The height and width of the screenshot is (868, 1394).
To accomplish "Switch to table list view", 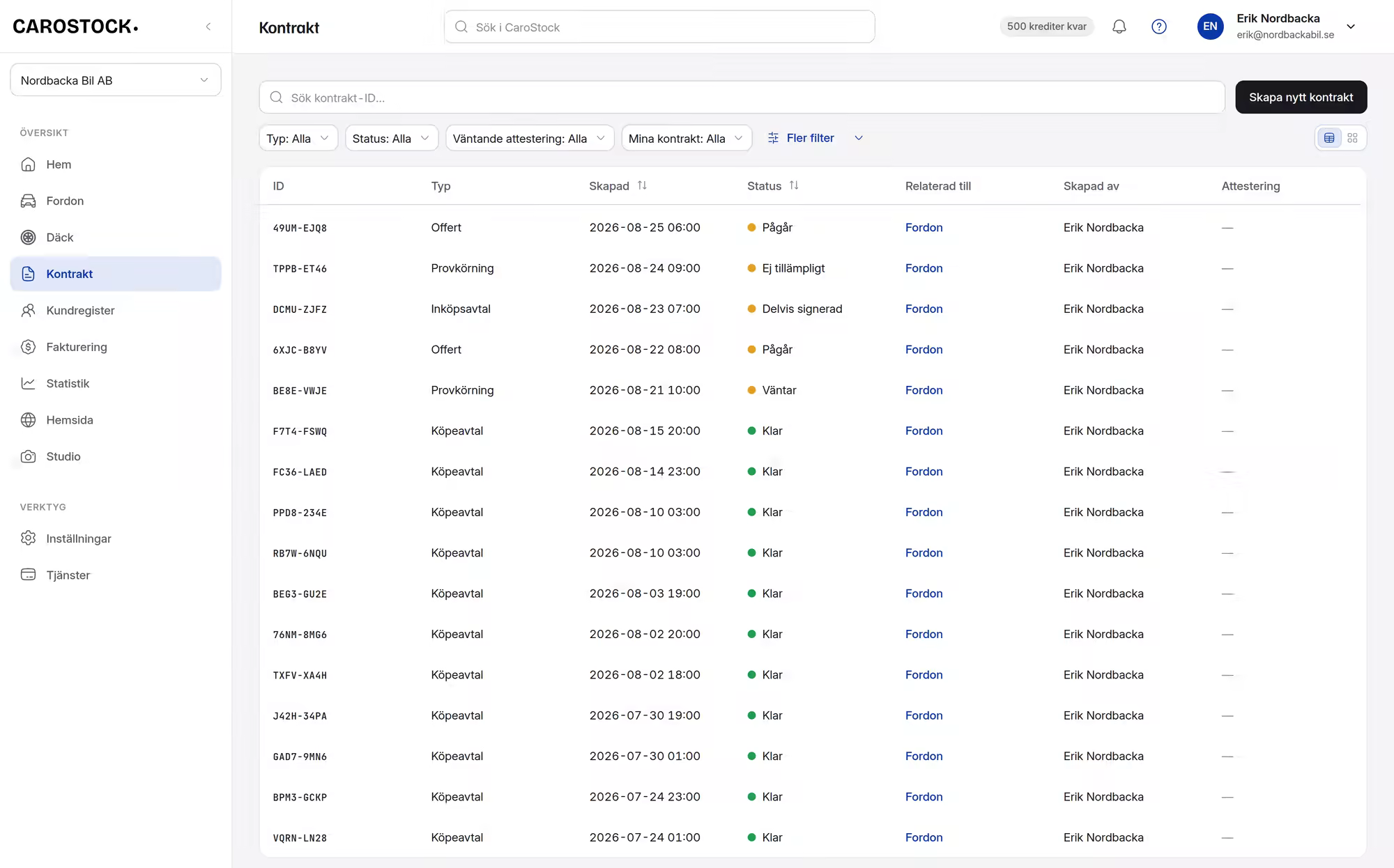I will tap(1329, 138).
